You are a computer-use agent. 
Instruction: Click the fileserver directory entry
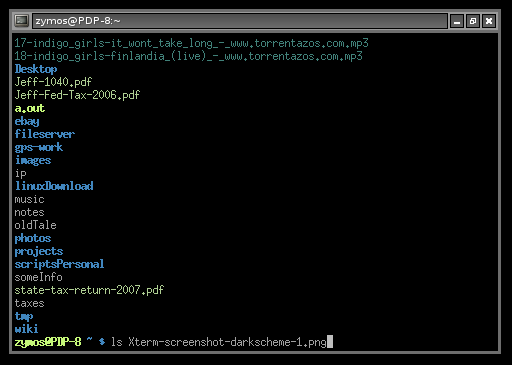45,134
